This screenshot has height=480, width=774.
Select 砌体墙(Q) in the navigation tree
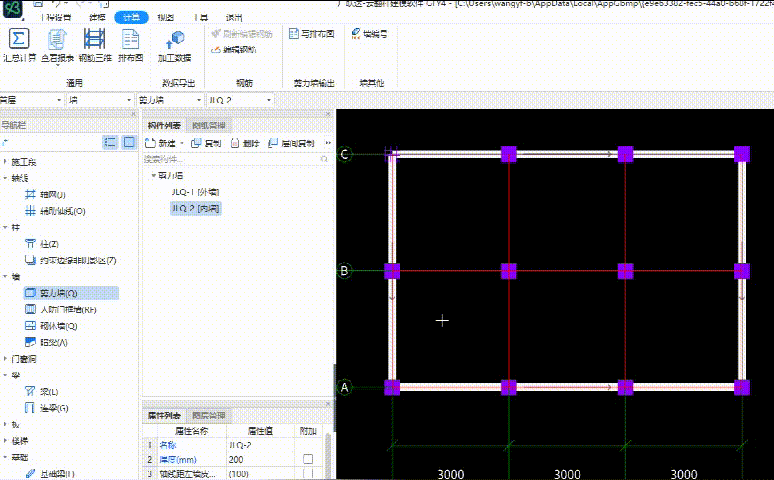pyautogui.click(x=51, y=326)
